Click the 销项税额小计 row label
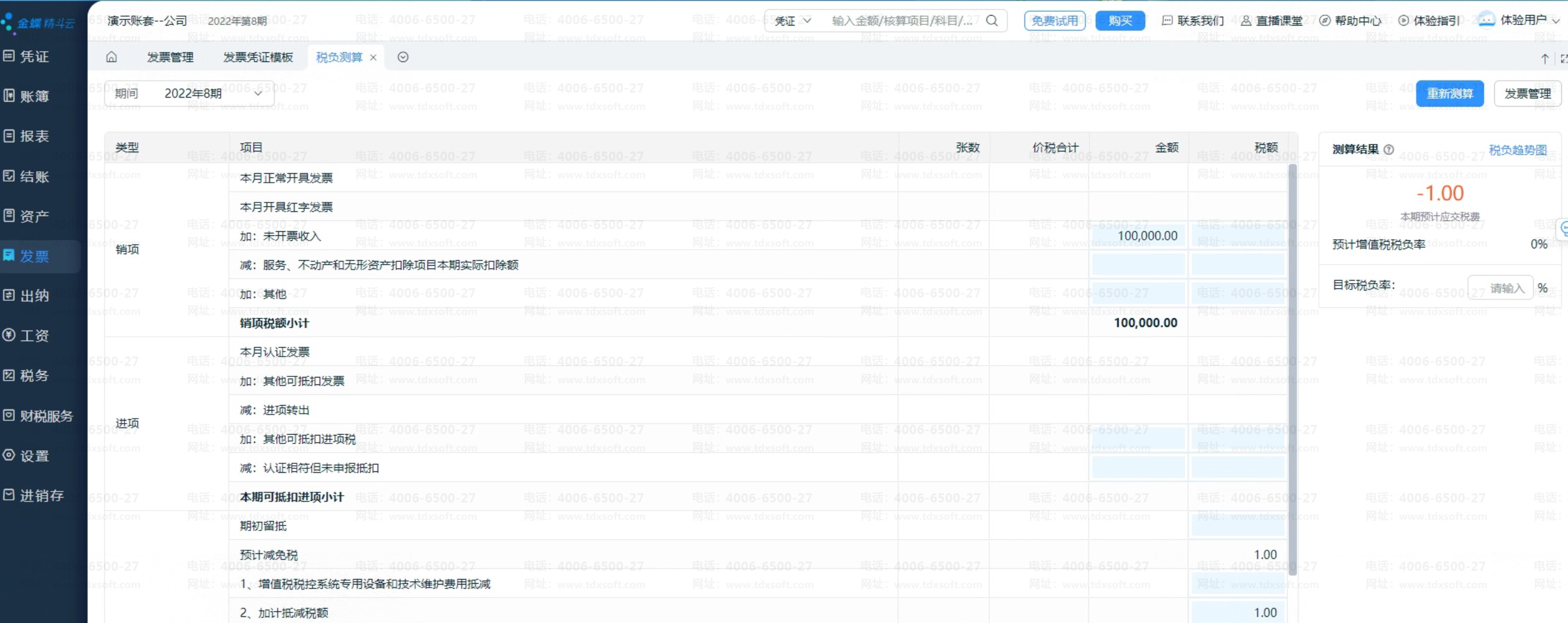1568x623 pixels. [275, 323]
